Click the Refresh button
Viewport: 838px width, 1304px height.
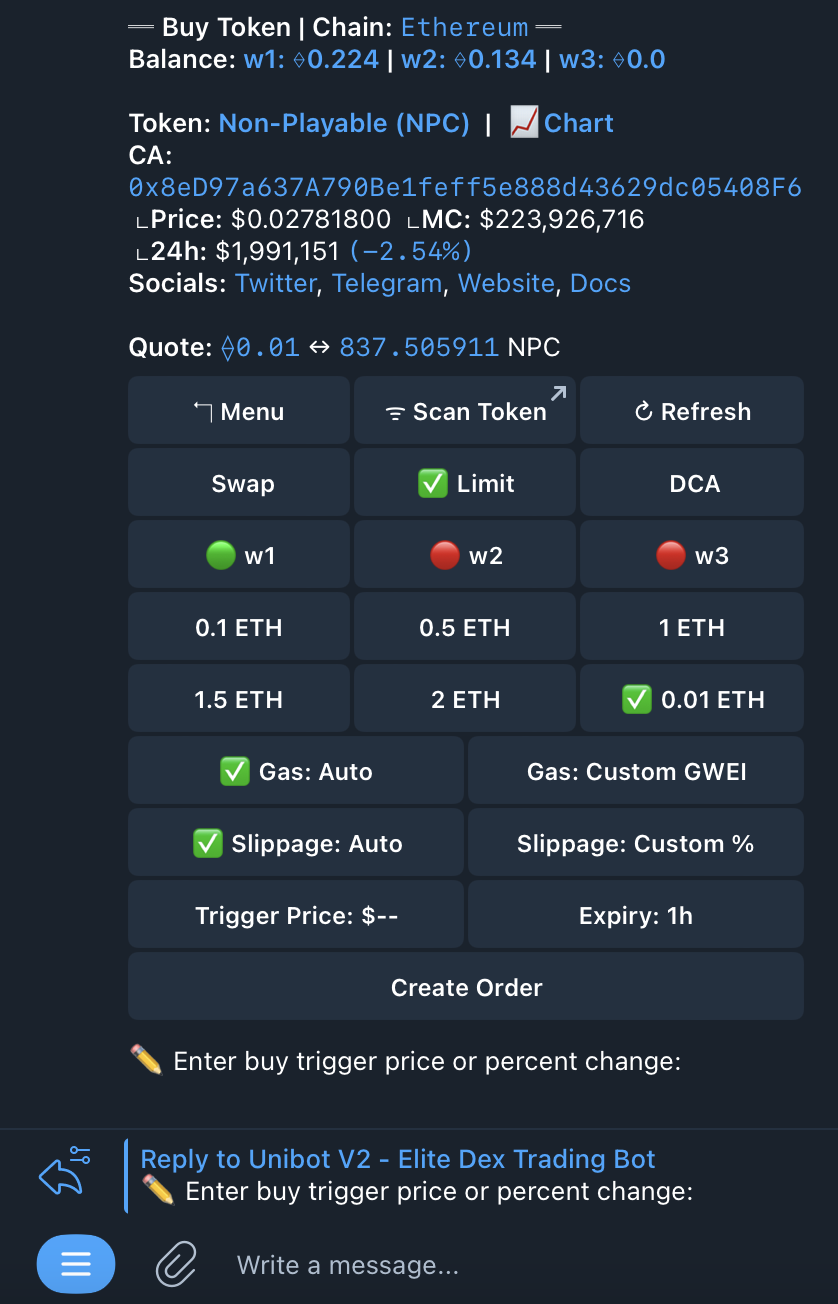tap(692, 411)
